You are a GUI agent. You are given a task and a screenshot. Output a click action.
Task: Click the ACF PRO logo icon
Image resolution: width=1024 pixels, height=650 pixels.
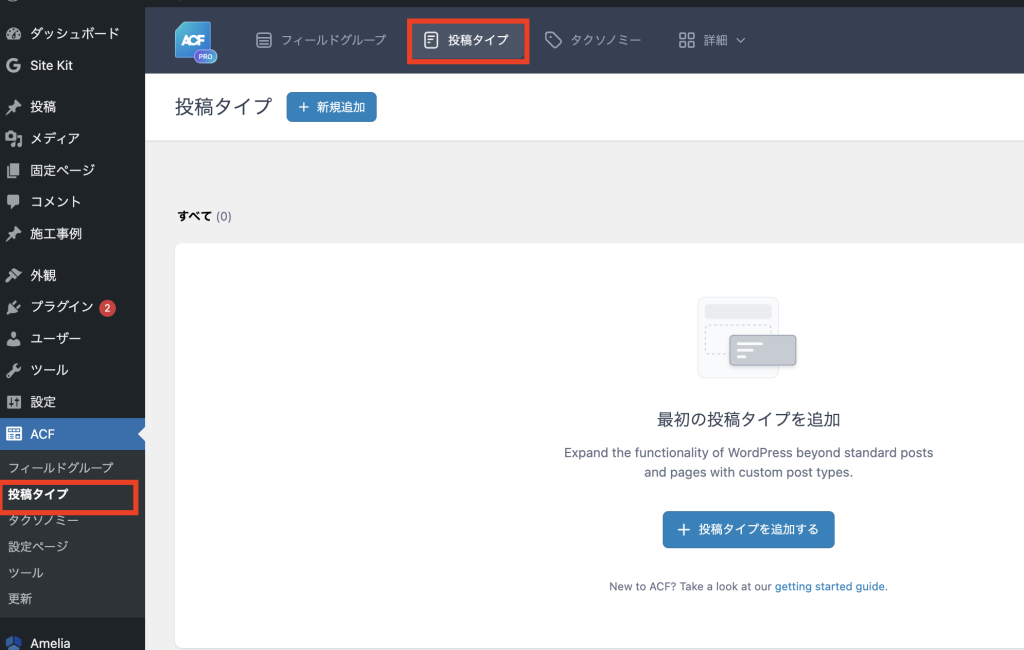[x=195, y=41]
